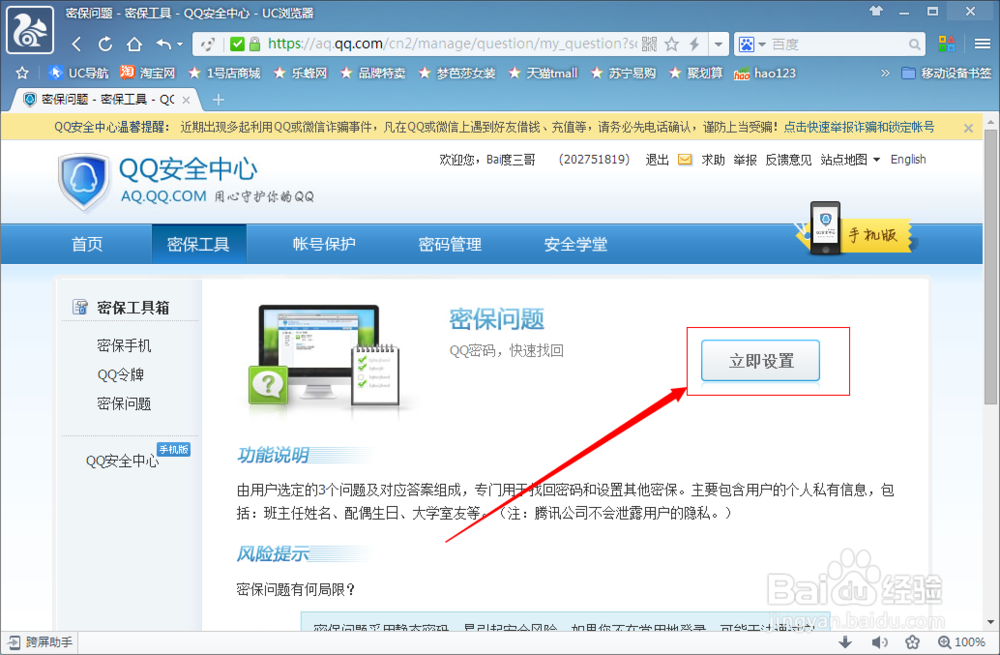This screenshot has width=1000, height=655.
Task: Open the 淘宝网 bookmark
Action: (148, 73)
